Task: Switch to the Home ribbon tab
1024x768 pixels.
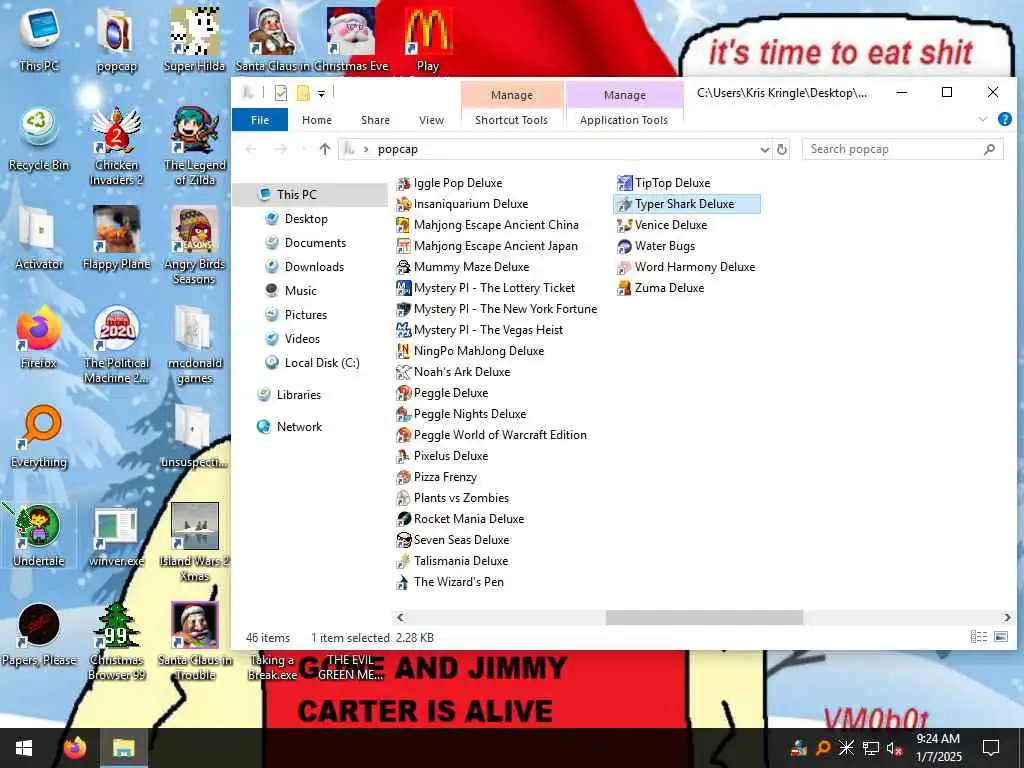Action: (317, 120)
